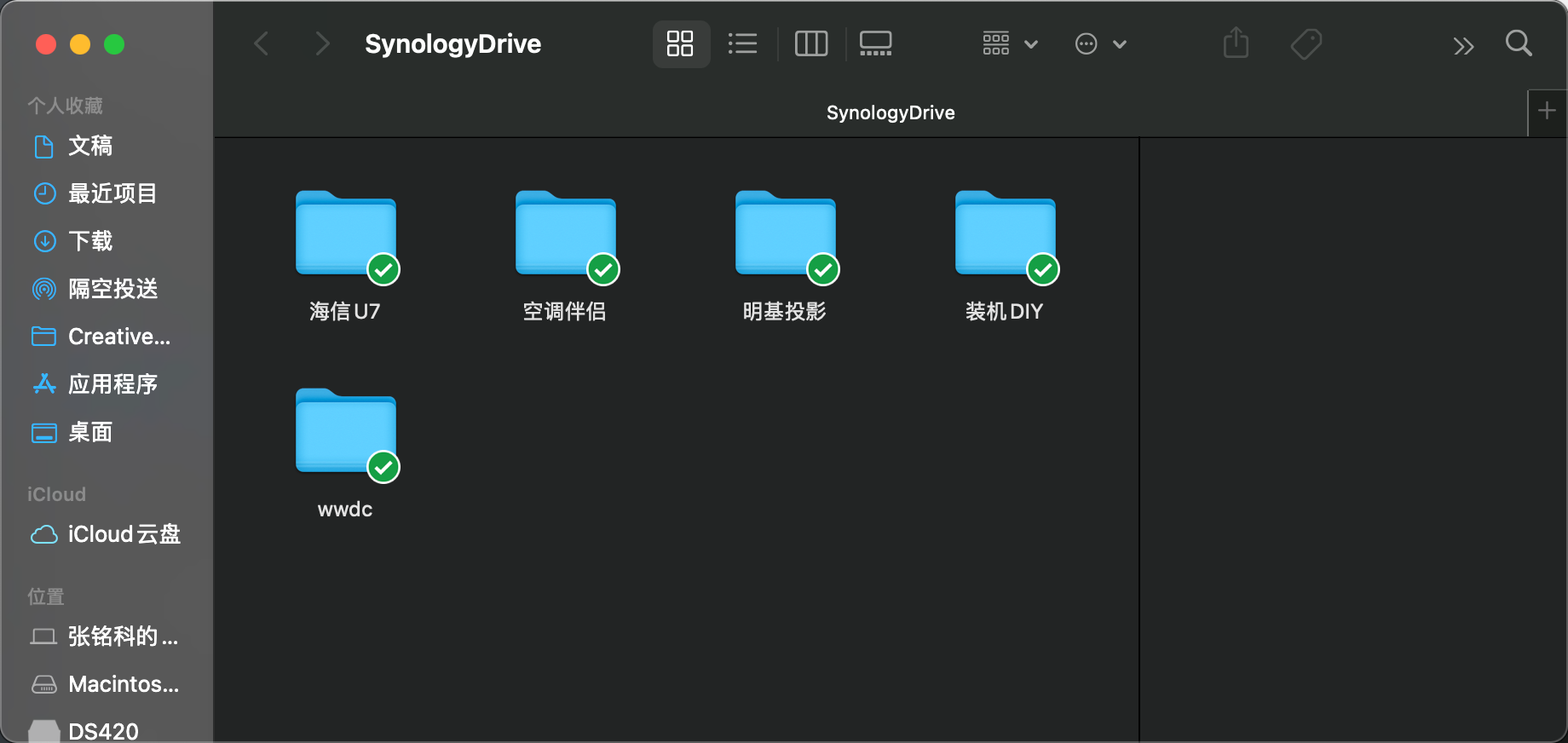Zoom the window with green button
Image resolution: width=1568 pixels, height=743 pixels.
(114, 43)
